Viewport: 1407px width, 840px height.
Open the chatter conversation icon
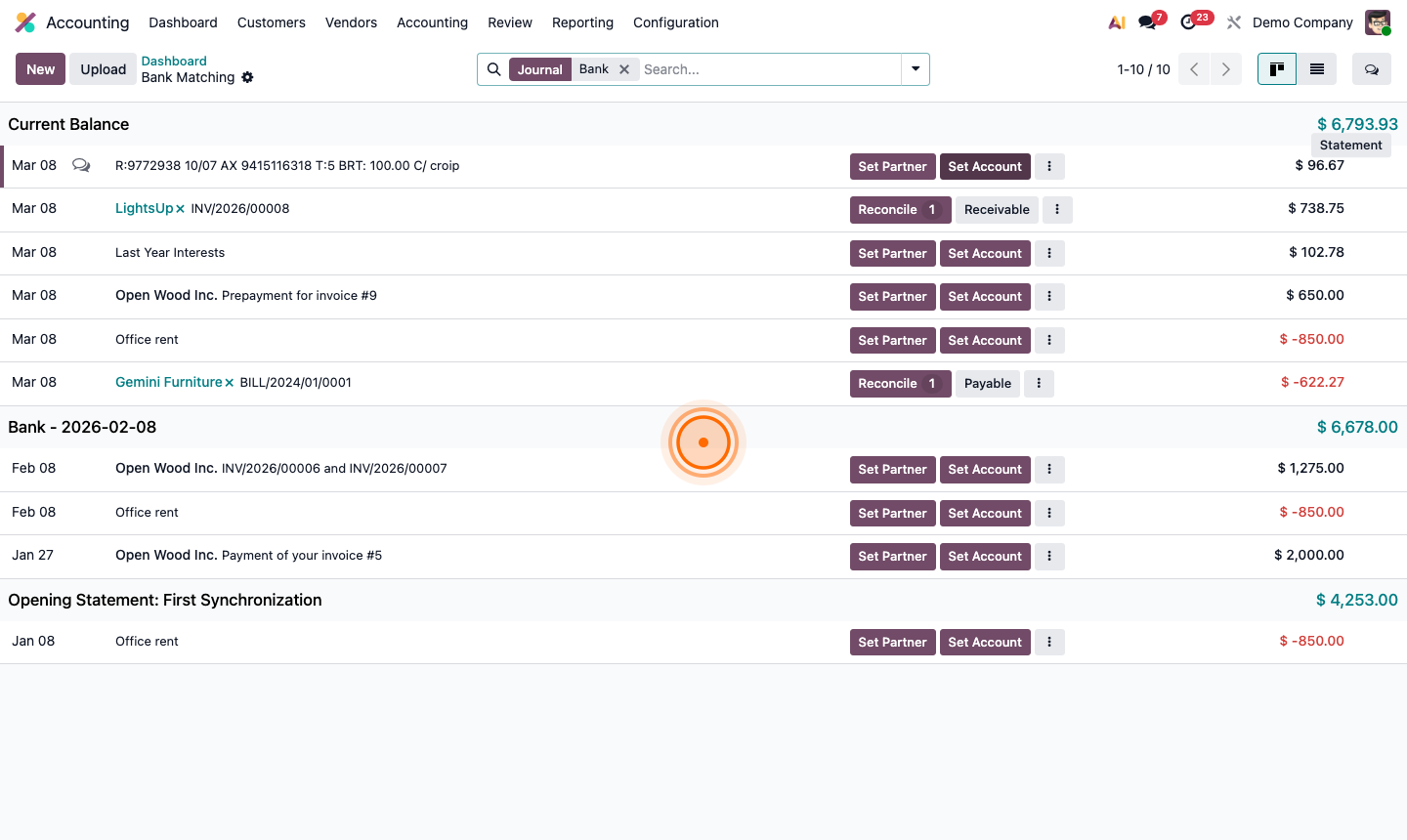pyautogui.click(x=1372, y=68)
